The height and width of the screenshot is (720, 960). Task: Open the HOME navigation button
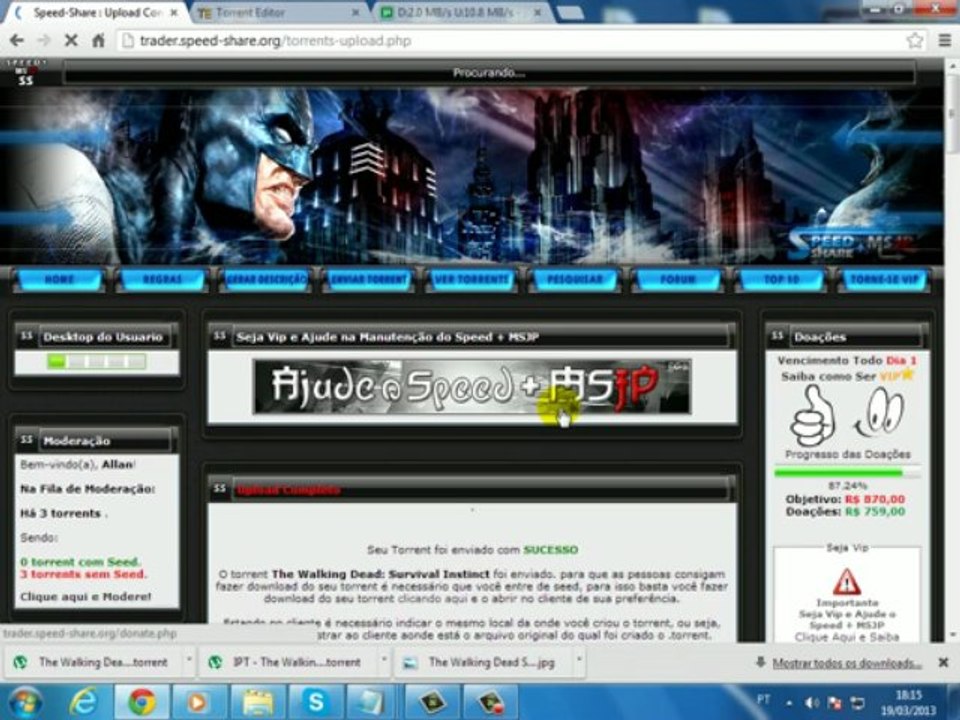pos(59,279)
